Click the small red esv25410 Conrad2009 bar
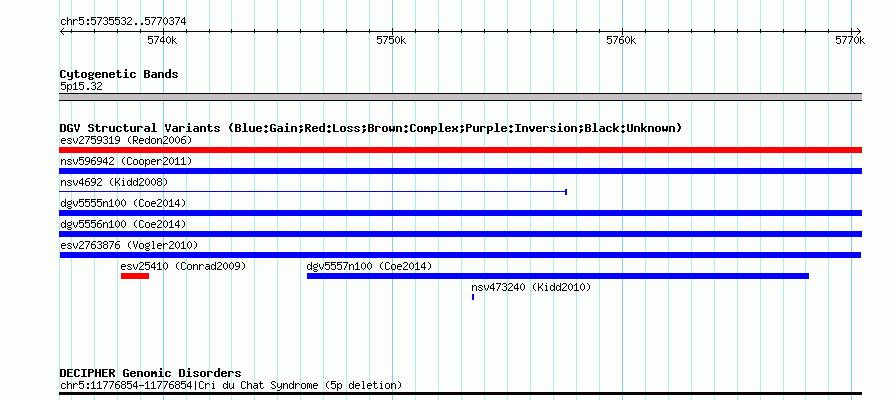 135,276
